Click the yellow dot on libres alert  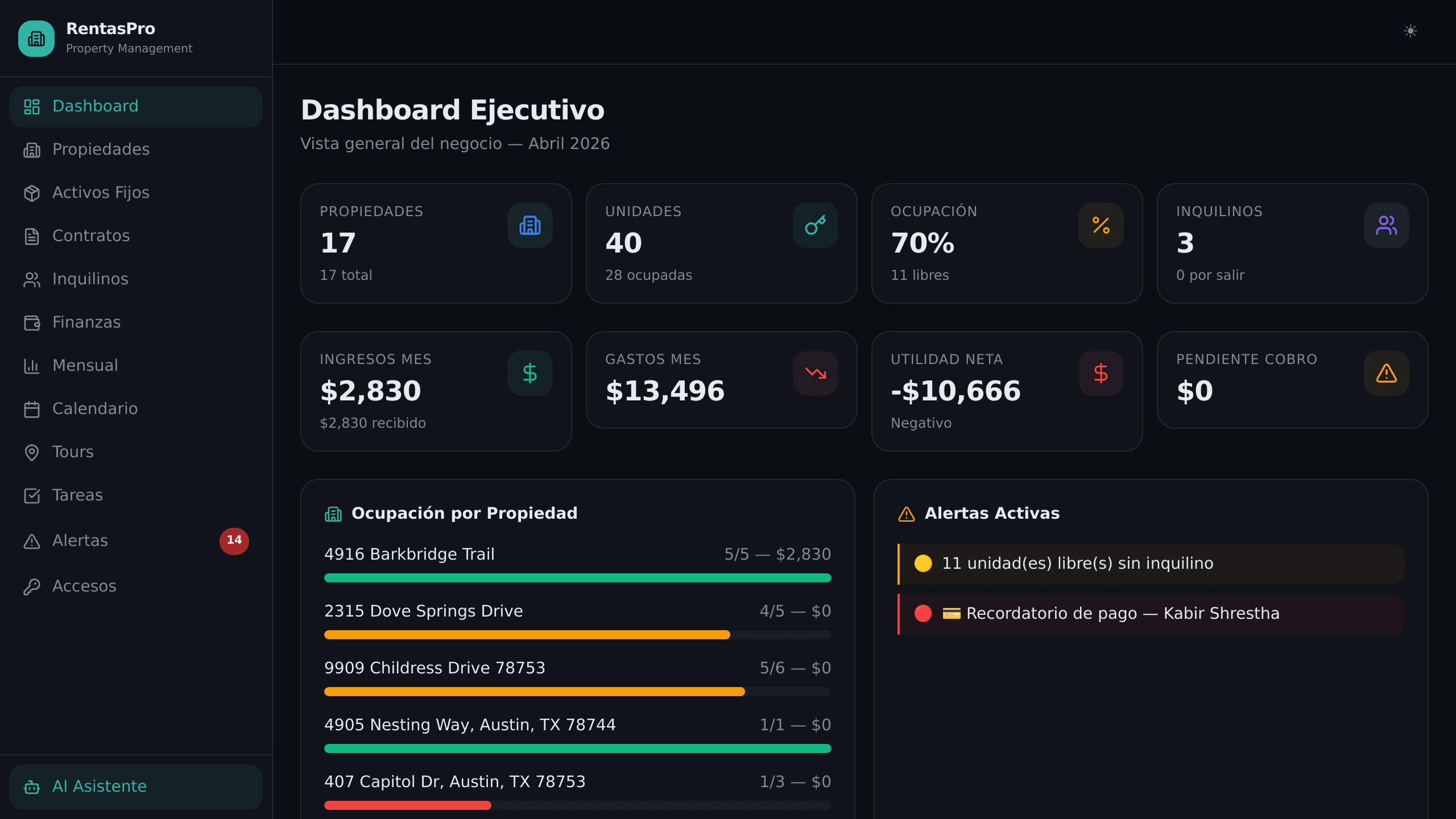923,564
